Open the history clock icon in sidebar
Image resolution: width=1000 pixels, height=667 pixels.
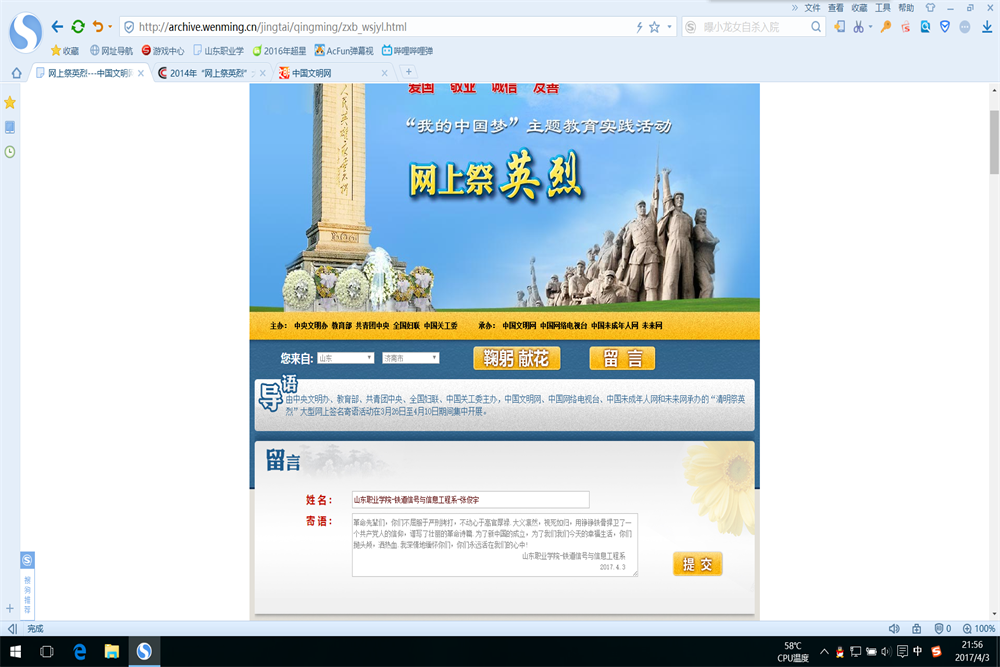pyautogui.click(x=10, y=152)
